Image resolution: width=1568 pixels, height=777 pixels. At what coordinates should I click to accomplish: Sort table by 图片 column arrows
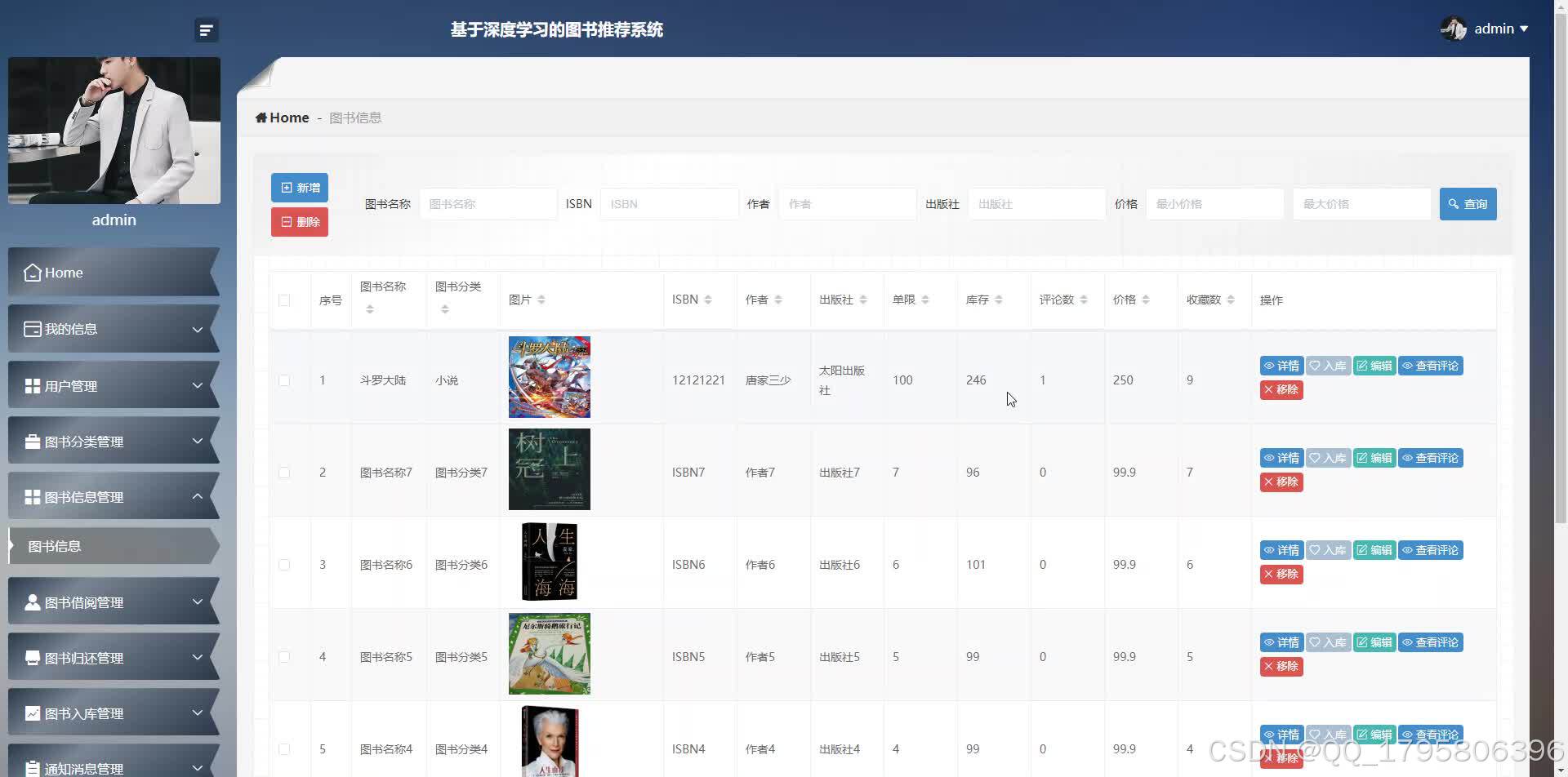pos(541,300)
